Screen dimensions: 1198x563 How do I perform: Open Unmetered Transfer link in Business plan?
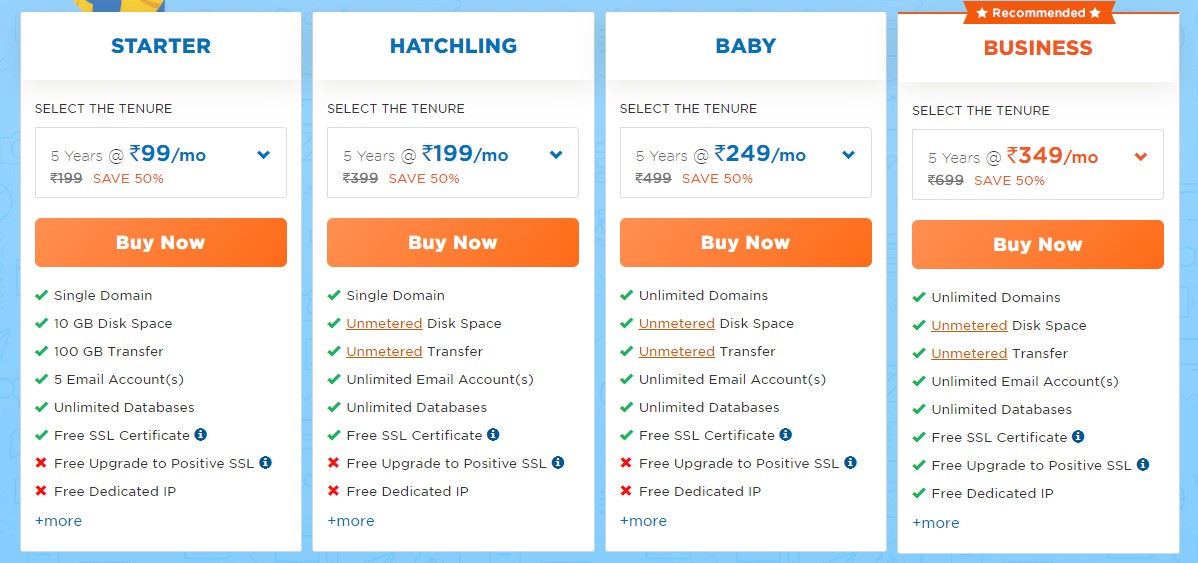(x=969, y=353)
